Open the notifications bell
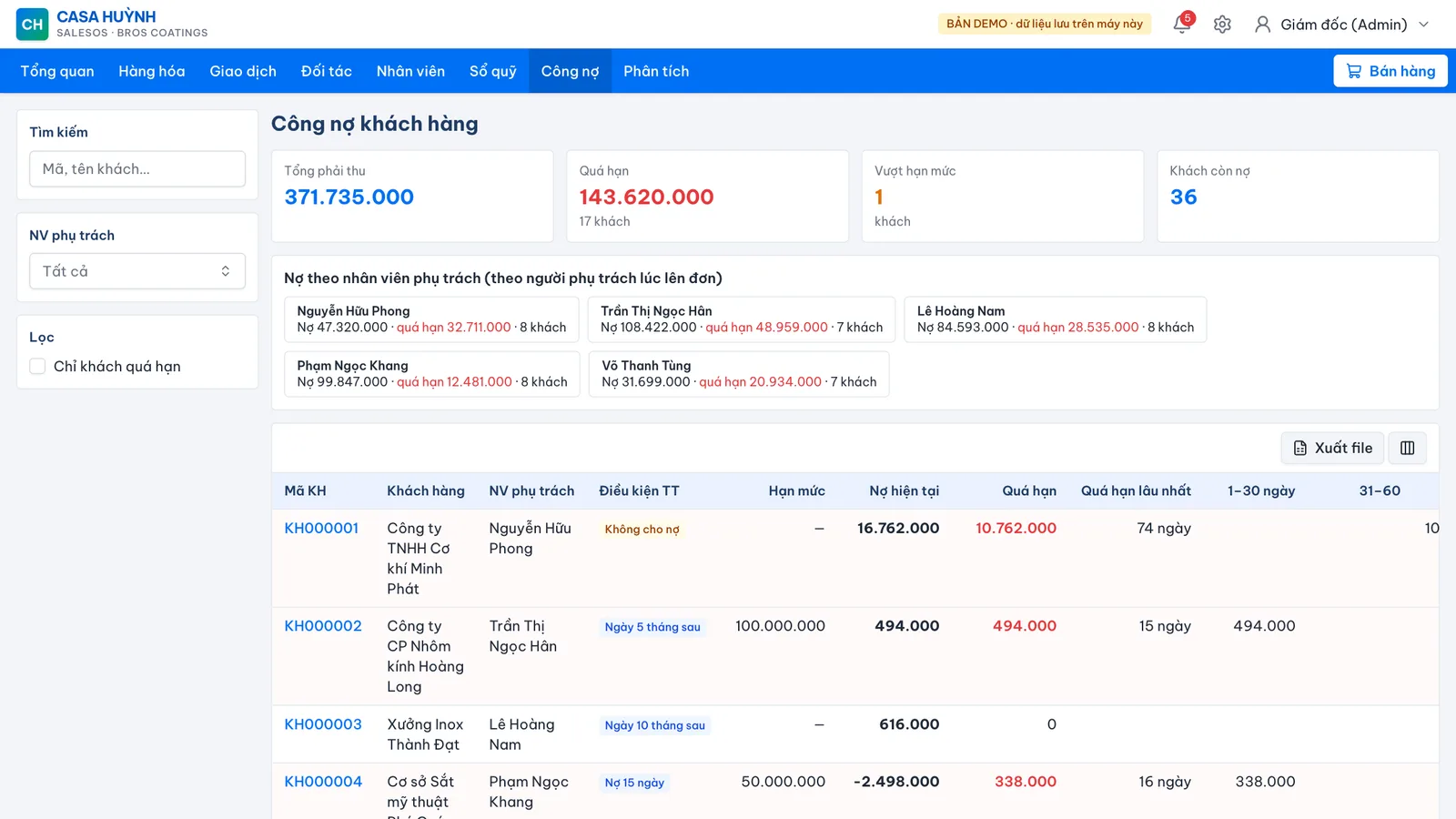The height and width of the screenshot is (819, 1456). [1182, 24]
